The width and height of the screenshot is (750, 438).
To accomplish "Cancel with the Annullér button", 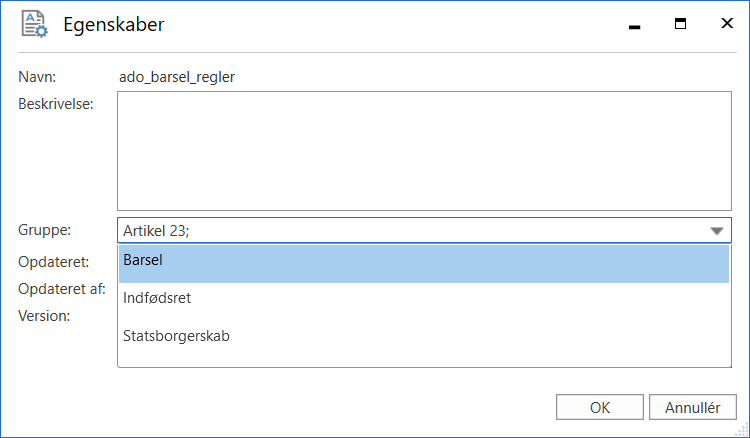I will click(x=692, y=407).
